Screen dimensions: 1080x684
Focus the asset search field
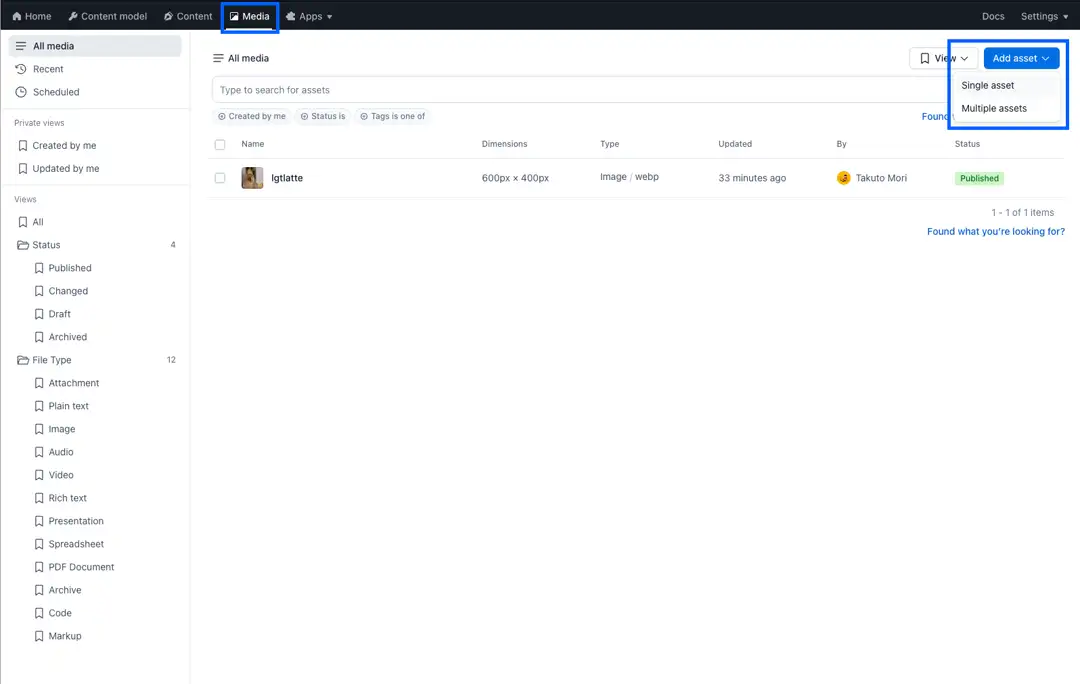tap(570, 90)
